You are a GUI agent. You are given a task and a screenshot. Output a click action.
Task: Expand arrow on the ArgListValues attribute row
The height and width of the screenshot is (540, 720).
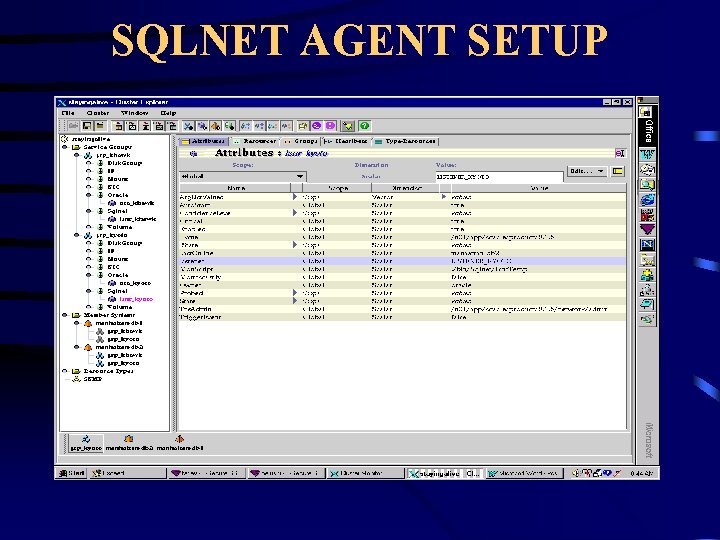click(x=295, y=197)
